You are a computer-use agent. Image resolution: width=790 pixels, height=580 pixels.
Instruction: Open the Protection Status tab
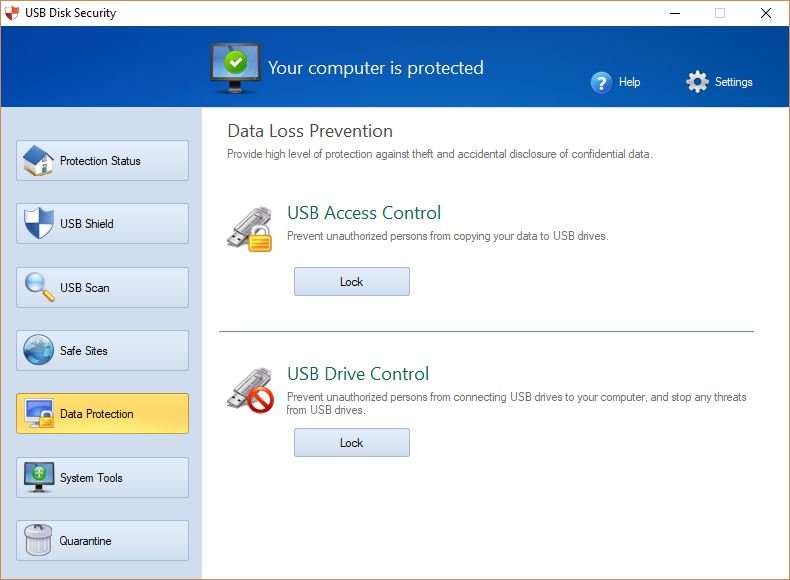(x=101, y=161)
